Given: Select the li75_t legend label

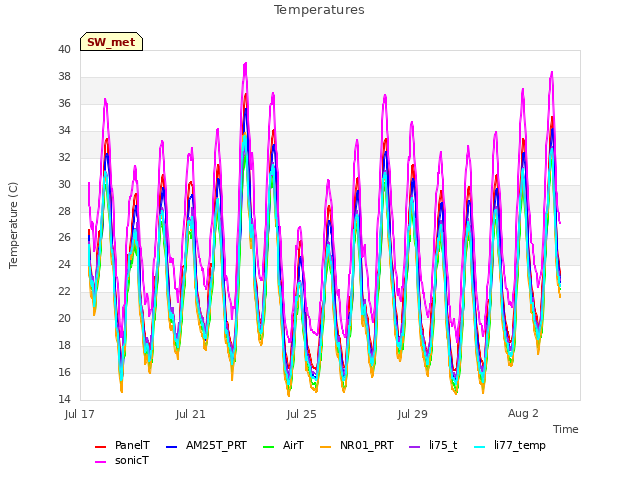Looking at the screenshot, I should click(443, 445).
